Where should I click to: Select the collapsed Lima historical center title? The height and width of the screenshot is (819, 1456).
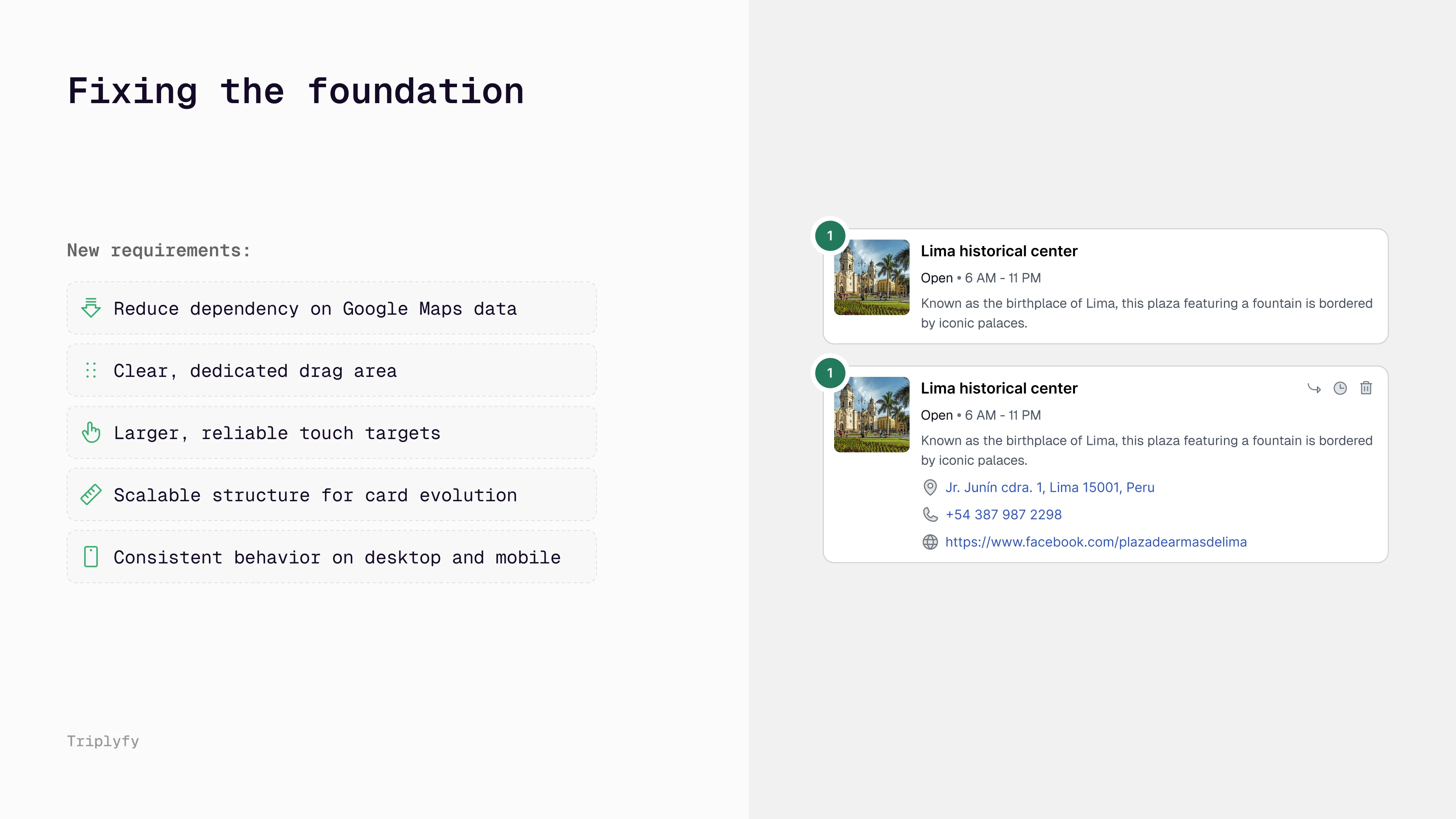pyautogui.click(x=999, y=251)
